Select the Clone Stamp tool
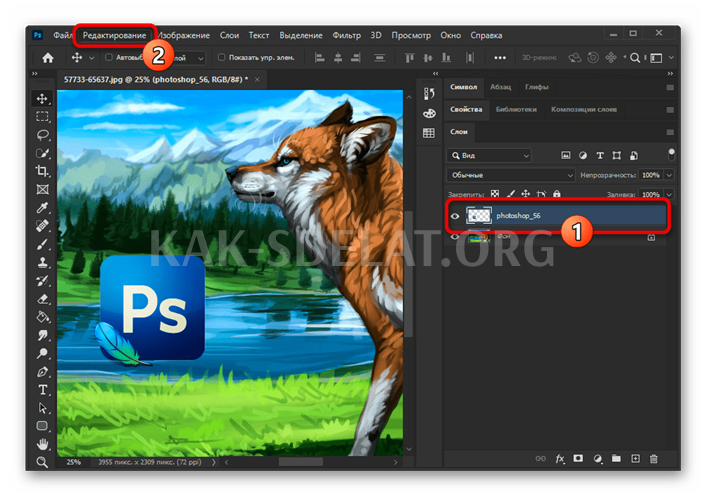Screen dimensions: 706x496 [42, 262]
